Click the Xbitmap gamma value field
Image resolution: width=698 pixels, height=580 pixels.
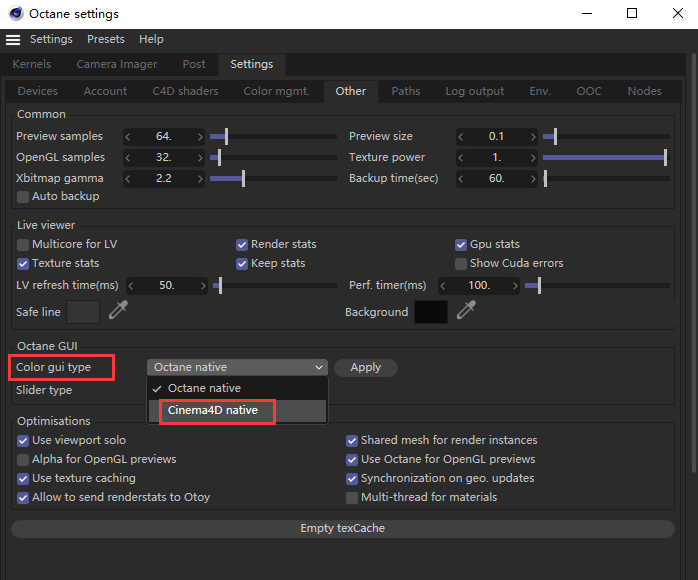coord(164,178)
